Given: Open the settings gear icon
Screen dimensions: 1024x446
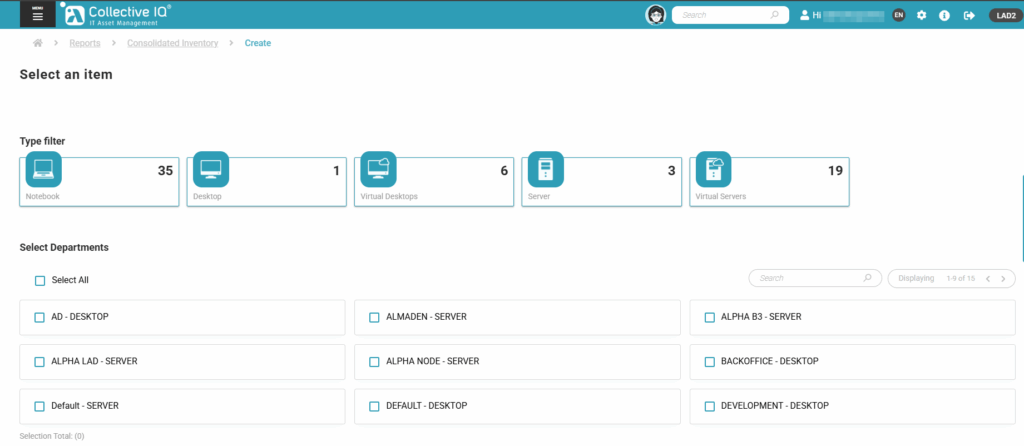Looking at the screenshot, I should click(922, 15).
